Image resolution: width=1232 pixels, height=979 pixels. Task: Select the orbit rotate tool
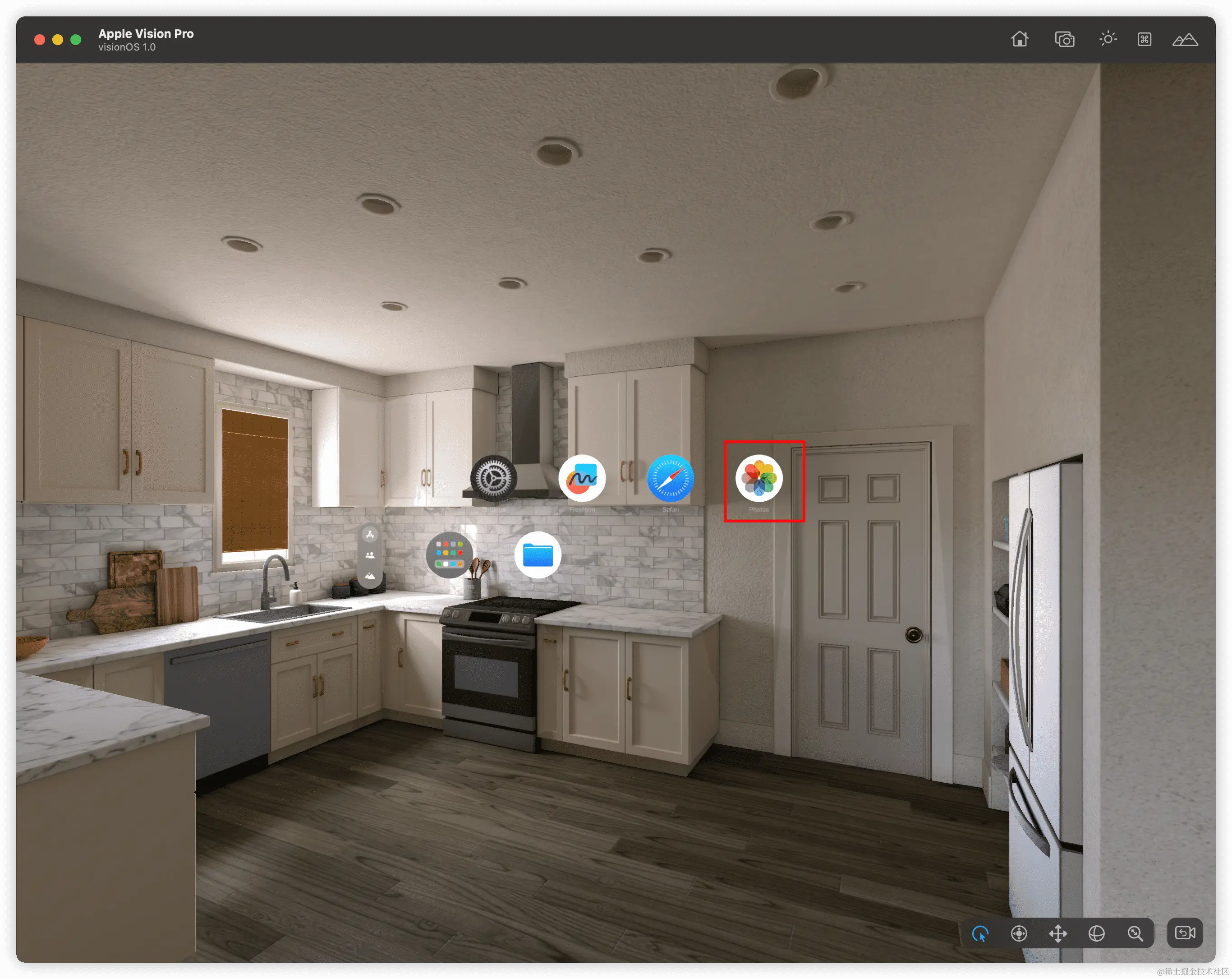[x=1096, y=933]
